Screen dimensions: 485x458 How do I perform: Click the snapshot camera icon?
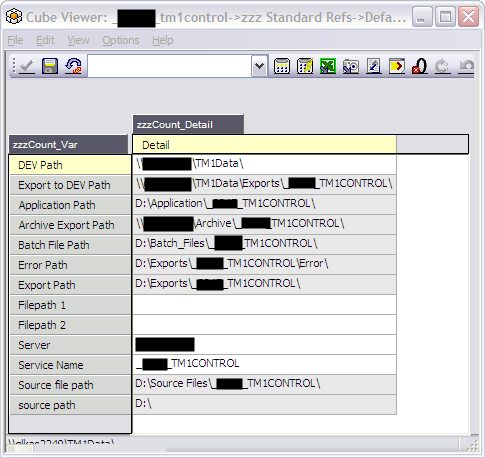pyautogui.click(x=351, y=66)
